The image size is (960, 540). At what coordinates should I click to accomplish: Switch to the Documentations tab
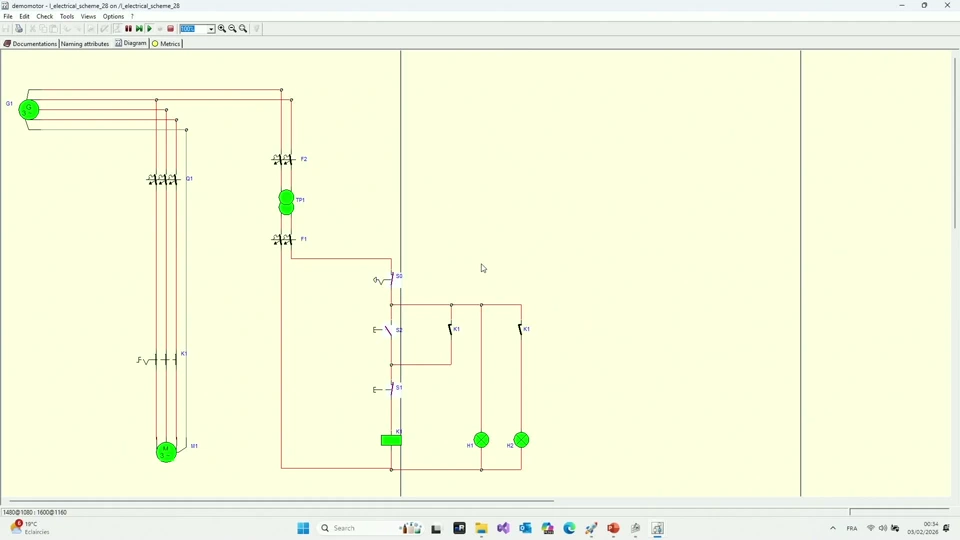30,43
